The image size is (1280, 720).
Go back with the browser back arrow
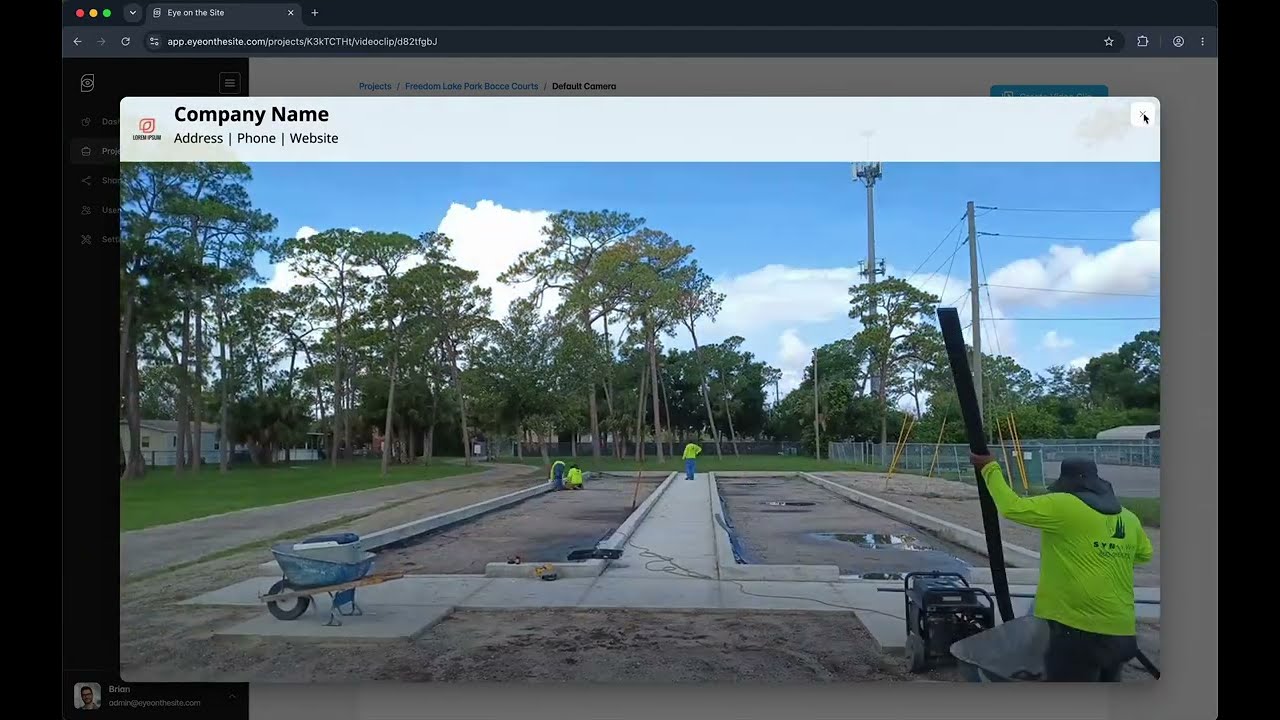click(78, 41)
